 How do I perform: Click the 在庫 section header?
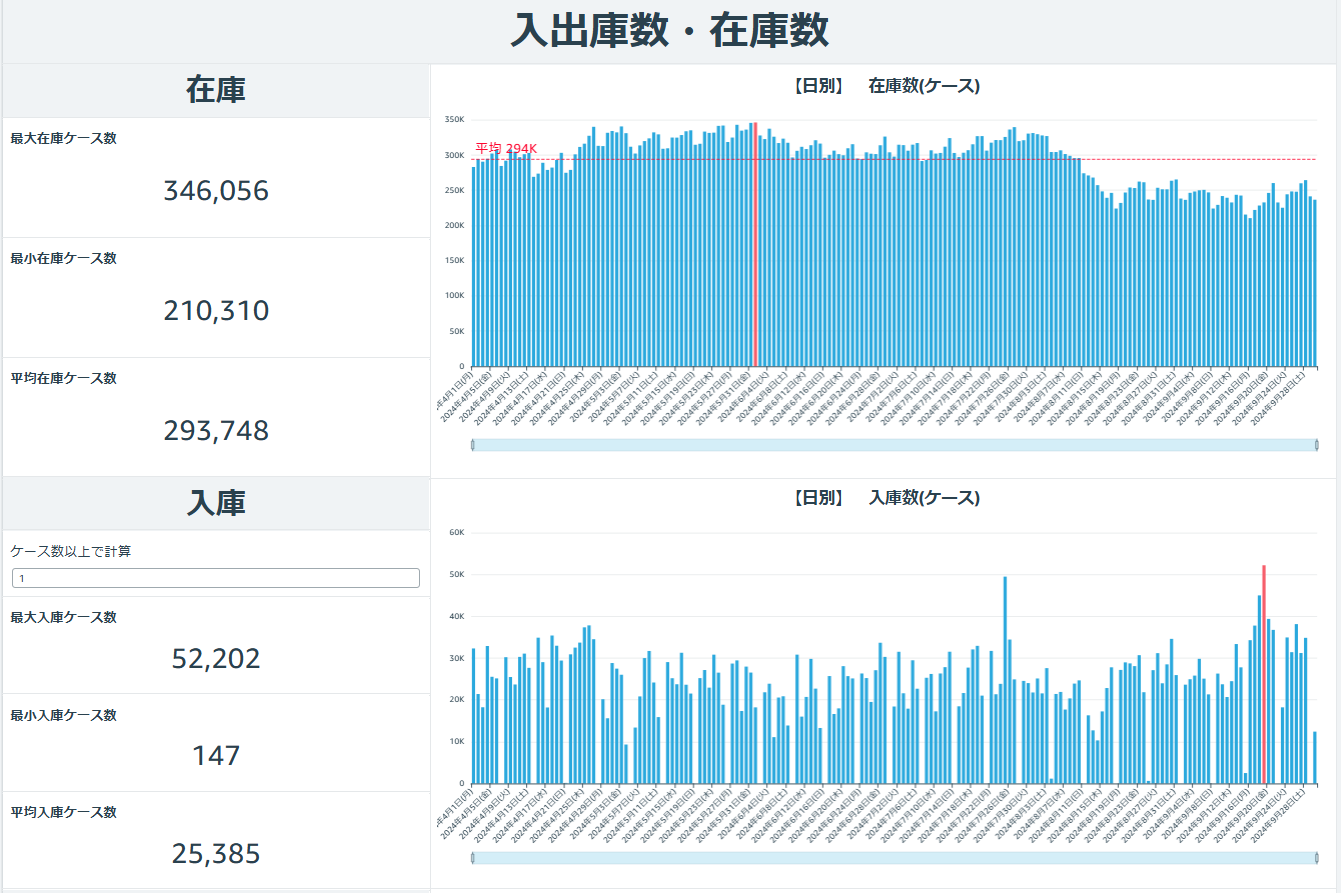pos(216,91)
